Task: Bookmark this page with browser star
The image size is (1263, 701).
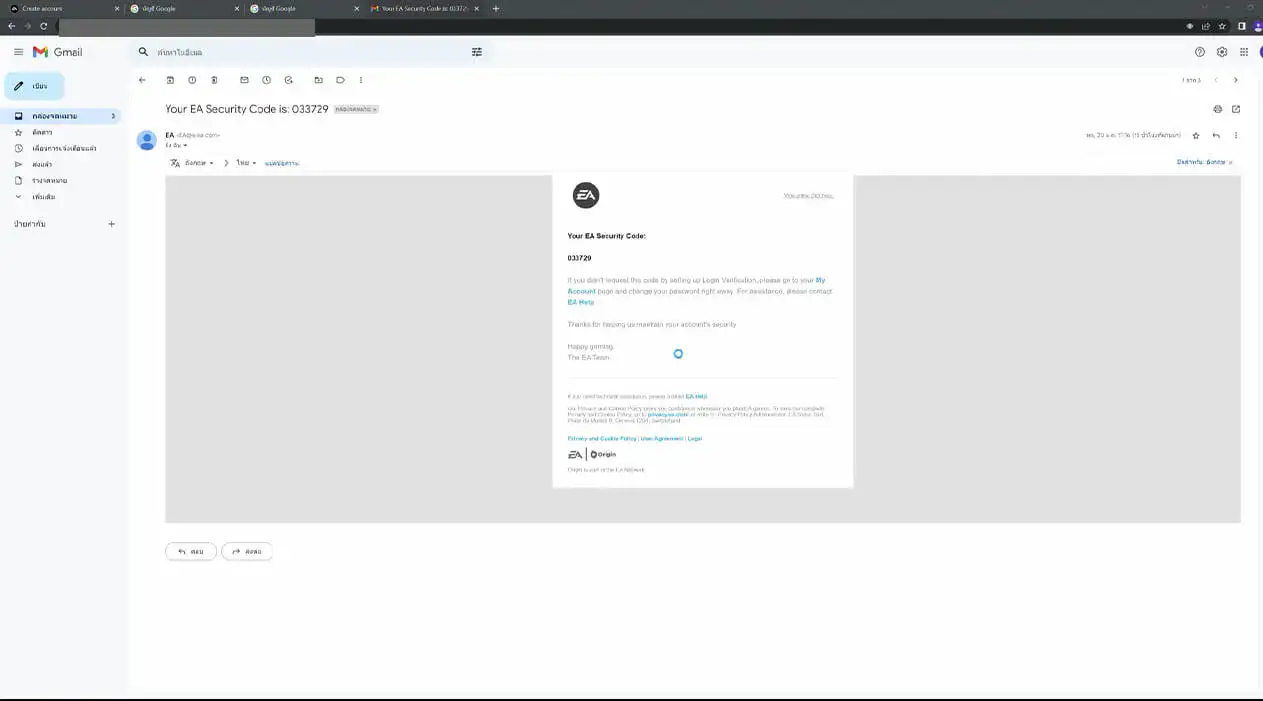Action: pyautogui.click(x=1222, y=26)
